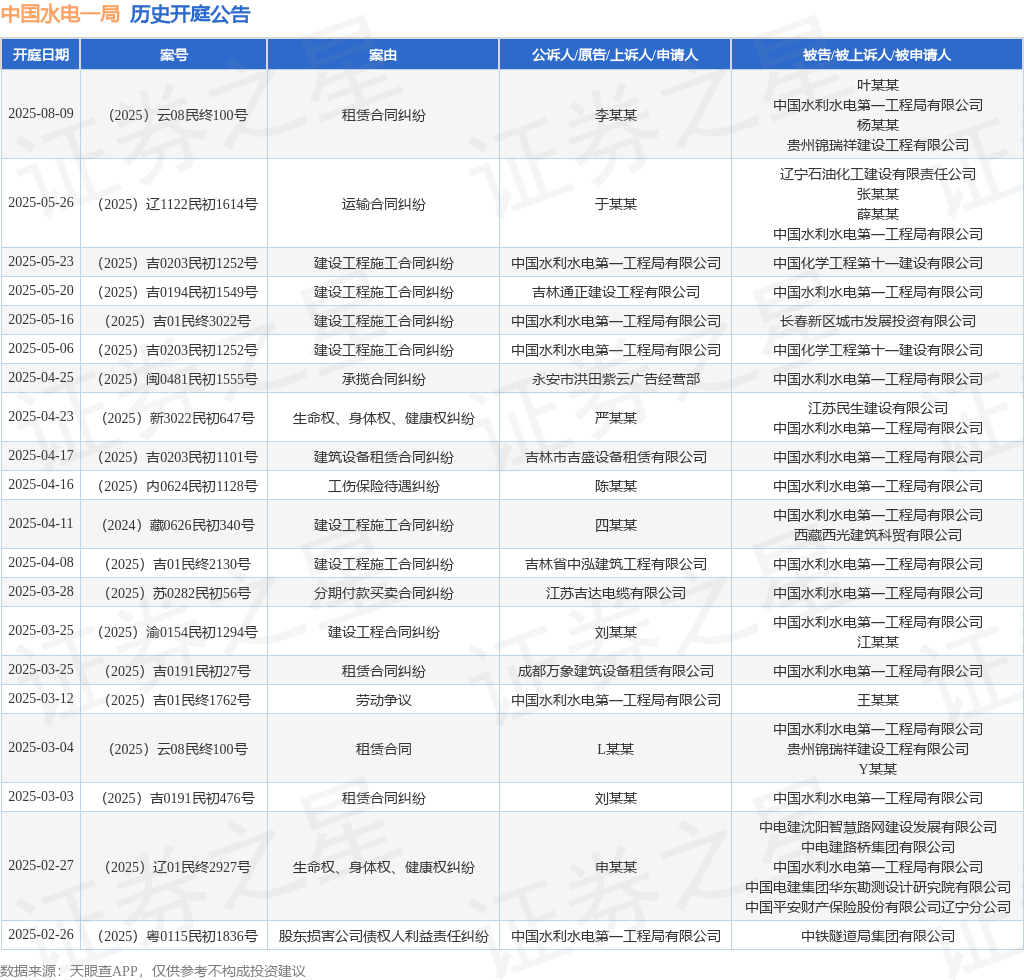Click defendant 中电建路桥集团有限公司
This screenshot has width=1024, height=980.
(x=878, y=847)
